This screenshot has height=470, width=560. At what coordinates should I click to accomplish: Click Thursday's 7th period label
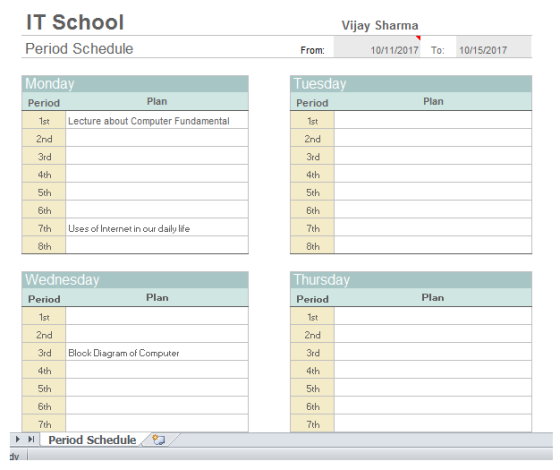click(x=312, y=424)
